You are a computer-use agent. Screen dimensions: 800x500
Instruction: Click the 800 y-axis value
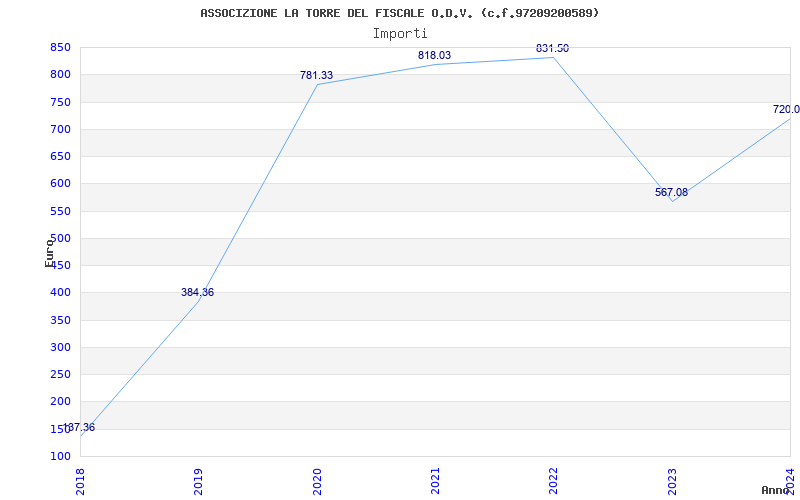[60, 75]
